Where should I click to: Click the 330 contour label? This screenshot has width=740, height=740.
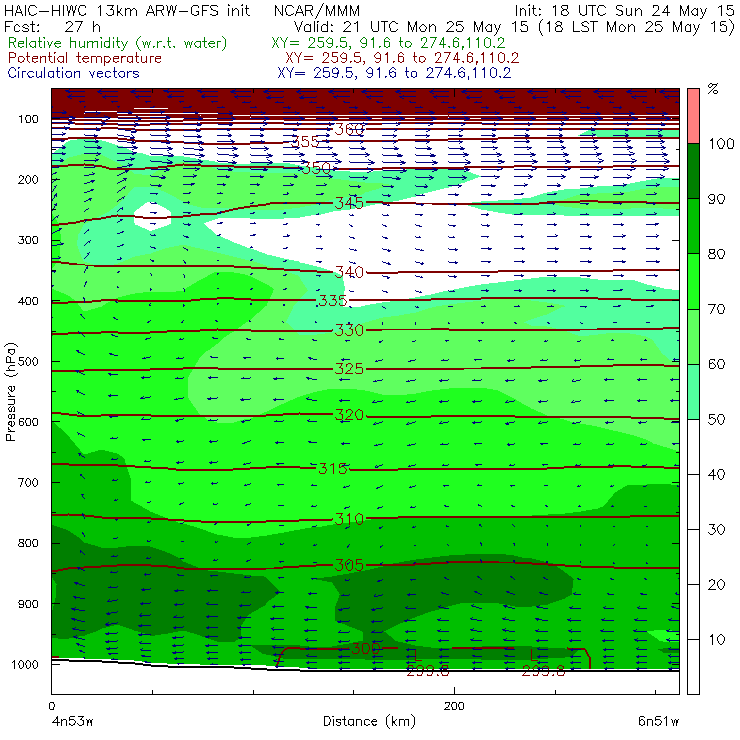point(349,330)
